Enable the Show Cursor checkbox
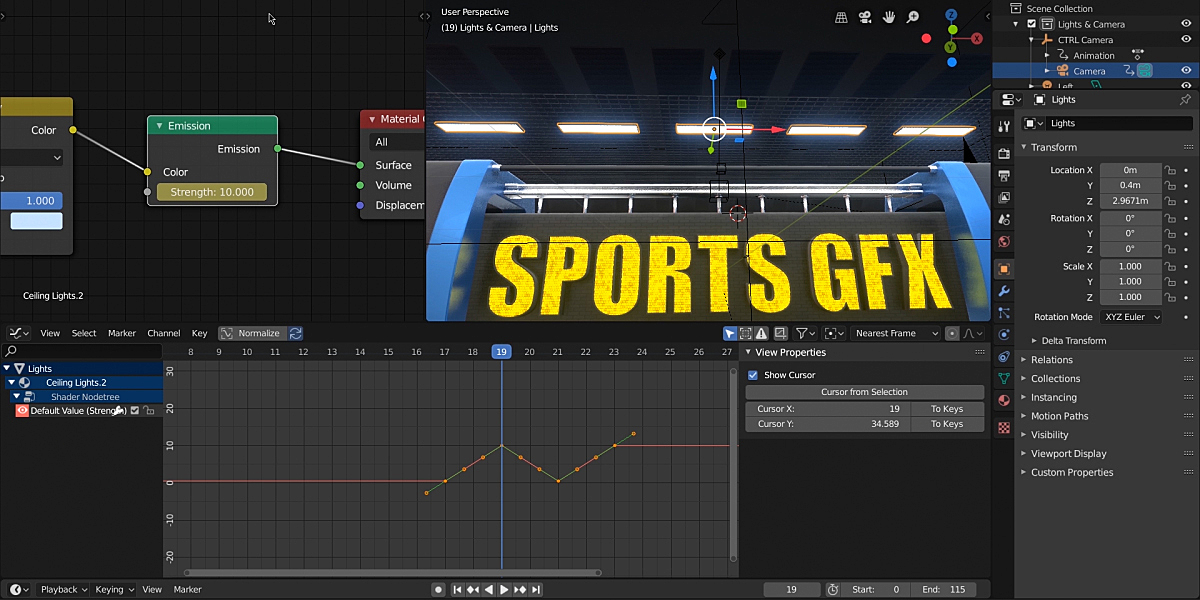1200x600 pixels. tap(754, 374)
